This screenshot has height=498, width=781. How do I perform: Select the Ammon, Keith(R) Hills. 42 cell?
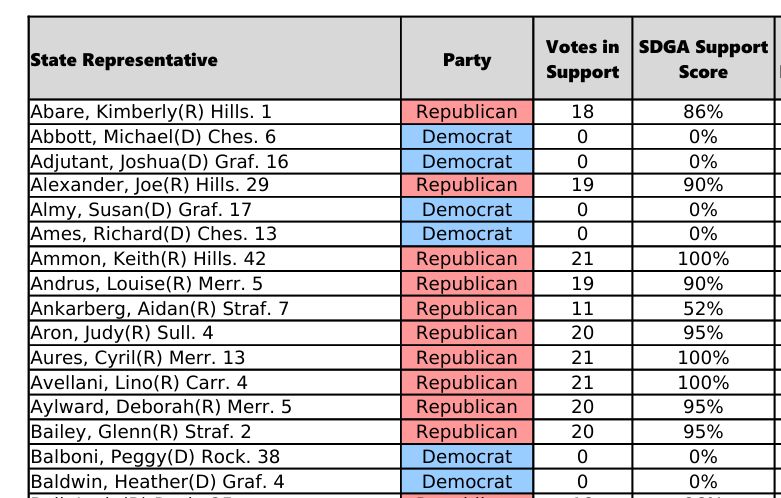(x=148, y=259)
